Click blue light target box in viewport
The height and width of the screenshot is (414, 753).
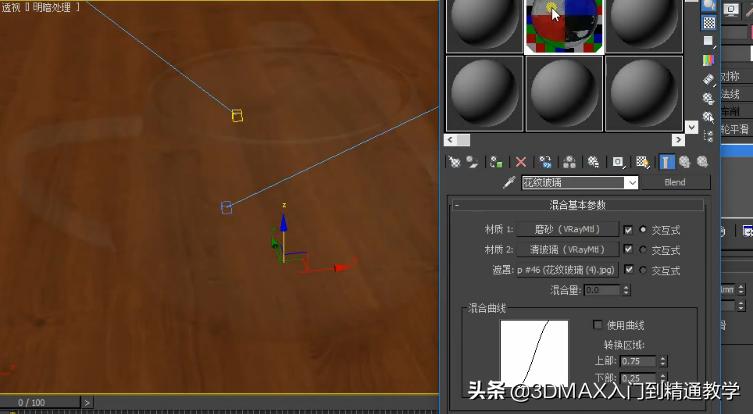(226, 207)
